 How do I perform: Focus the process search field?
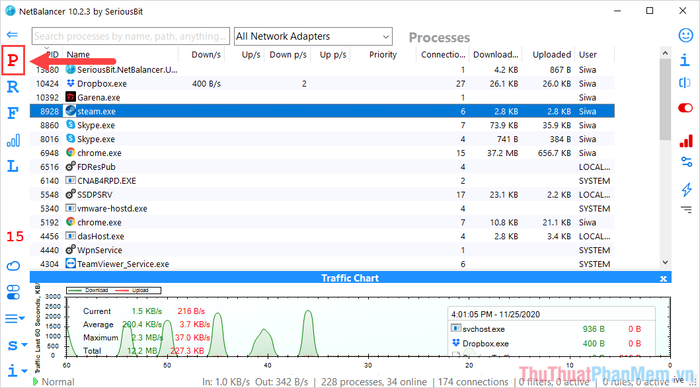pyautogui.click(x=130, y=36)
